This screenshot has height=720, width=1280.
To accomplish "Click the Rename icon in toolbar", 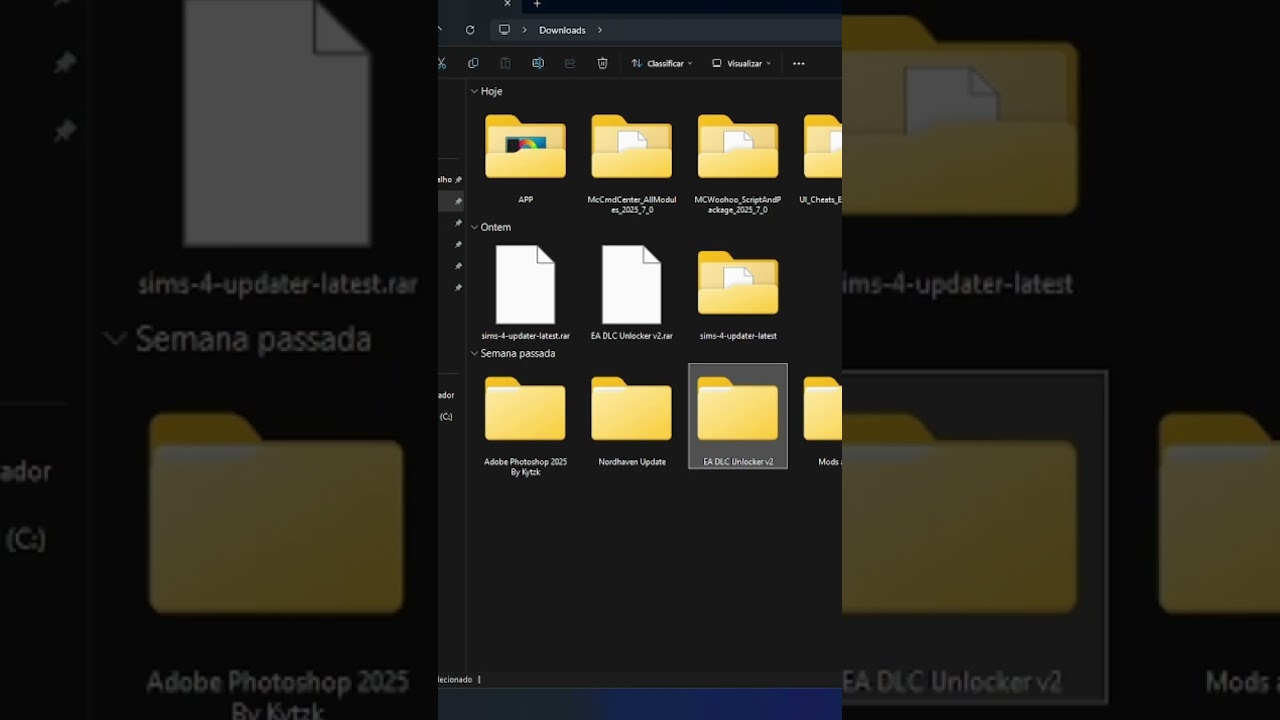I will tap(538, 63).
